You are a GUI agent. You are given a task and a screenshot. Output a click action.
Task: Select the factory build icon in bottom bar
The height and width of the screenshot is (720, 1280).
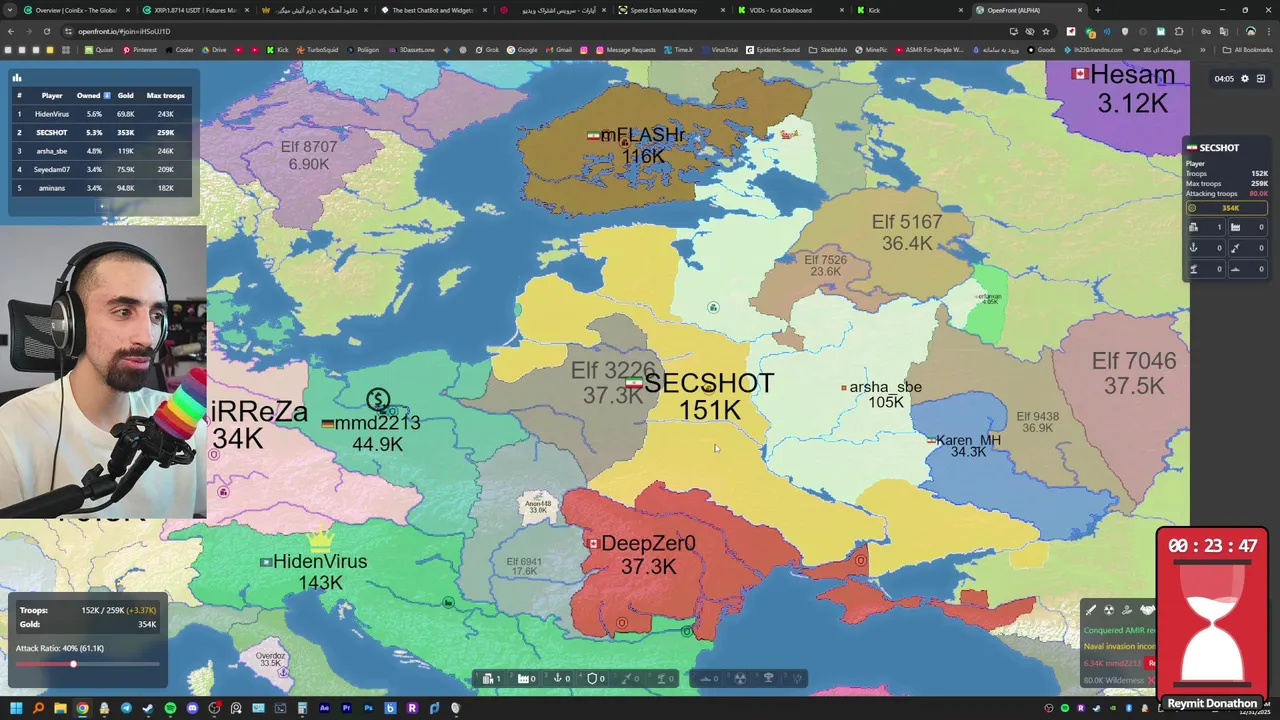(x=523, y=678)
